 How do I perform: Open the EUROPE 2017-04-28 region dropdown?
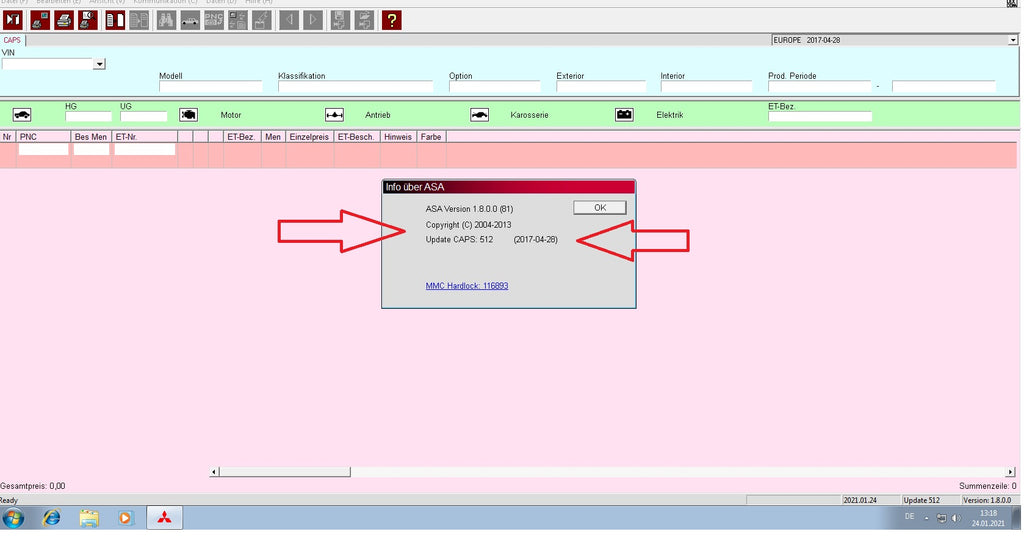[1014, 40]
